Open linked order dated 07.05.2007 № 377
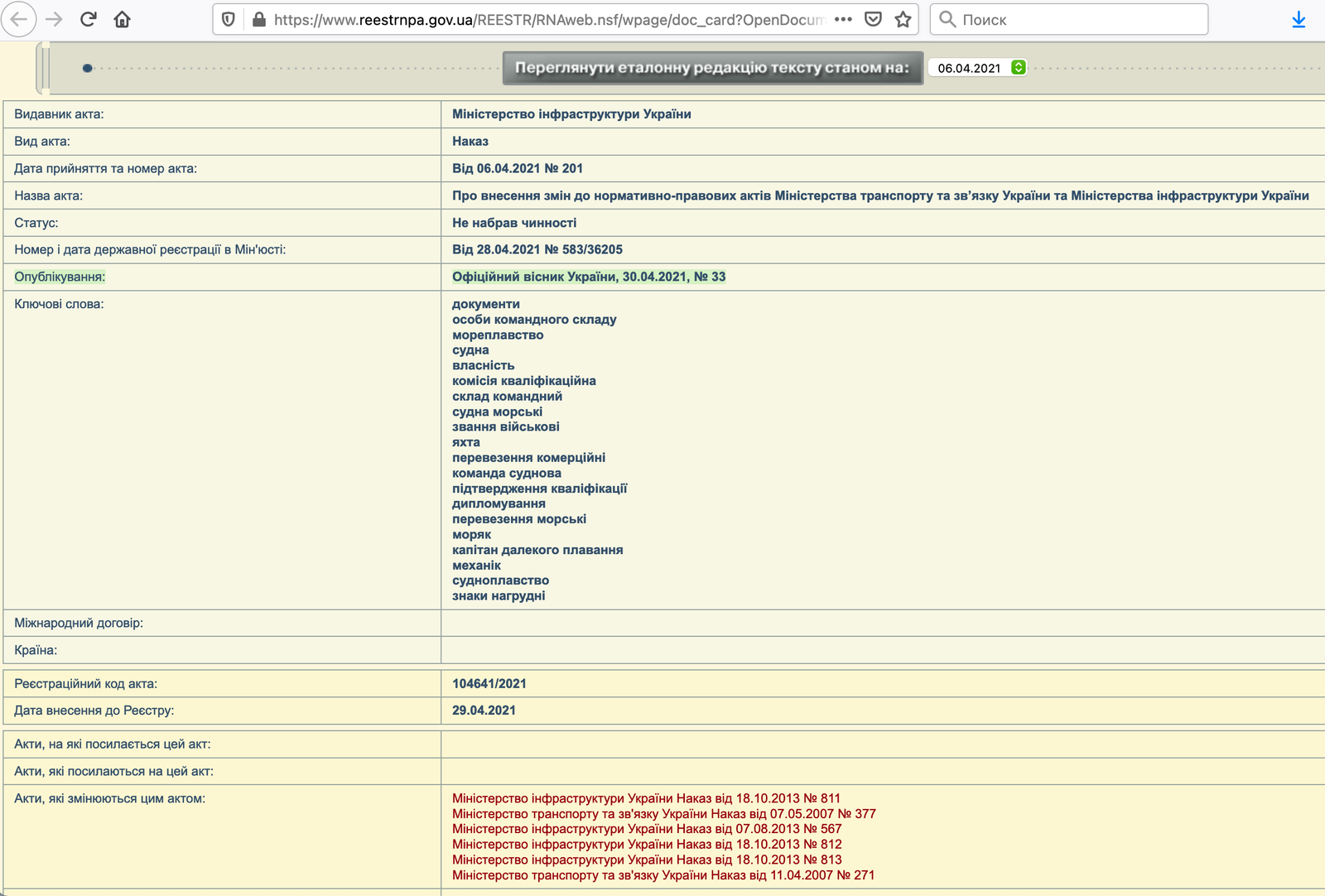1325x896 pixels. pos(663,814)
